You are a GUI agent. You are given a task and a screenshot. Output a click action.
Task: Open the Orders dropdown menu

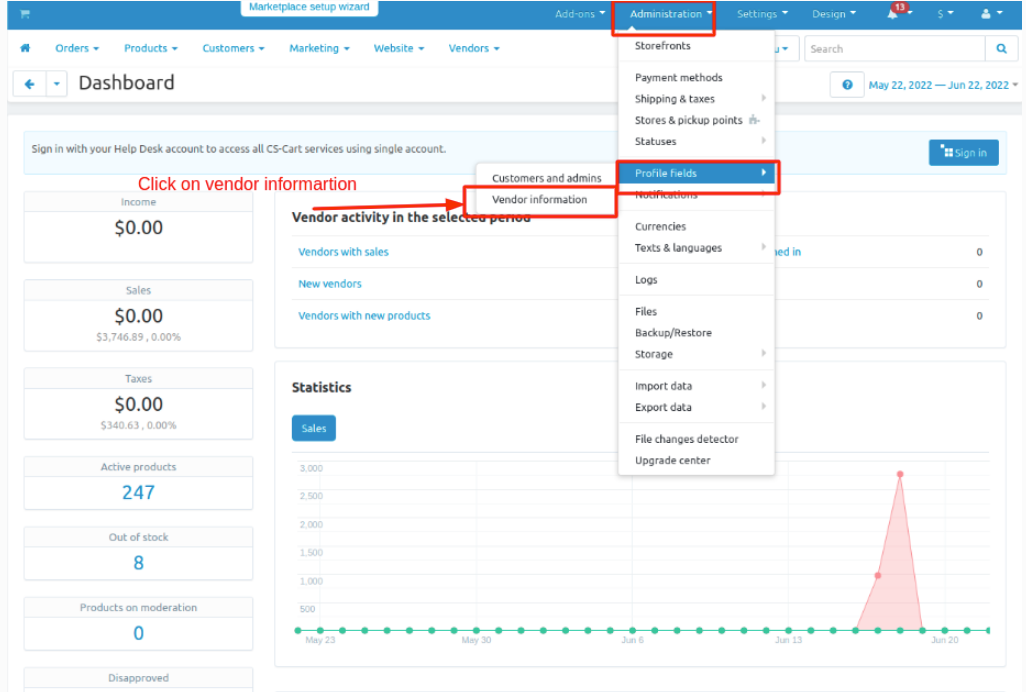(77, 48)
